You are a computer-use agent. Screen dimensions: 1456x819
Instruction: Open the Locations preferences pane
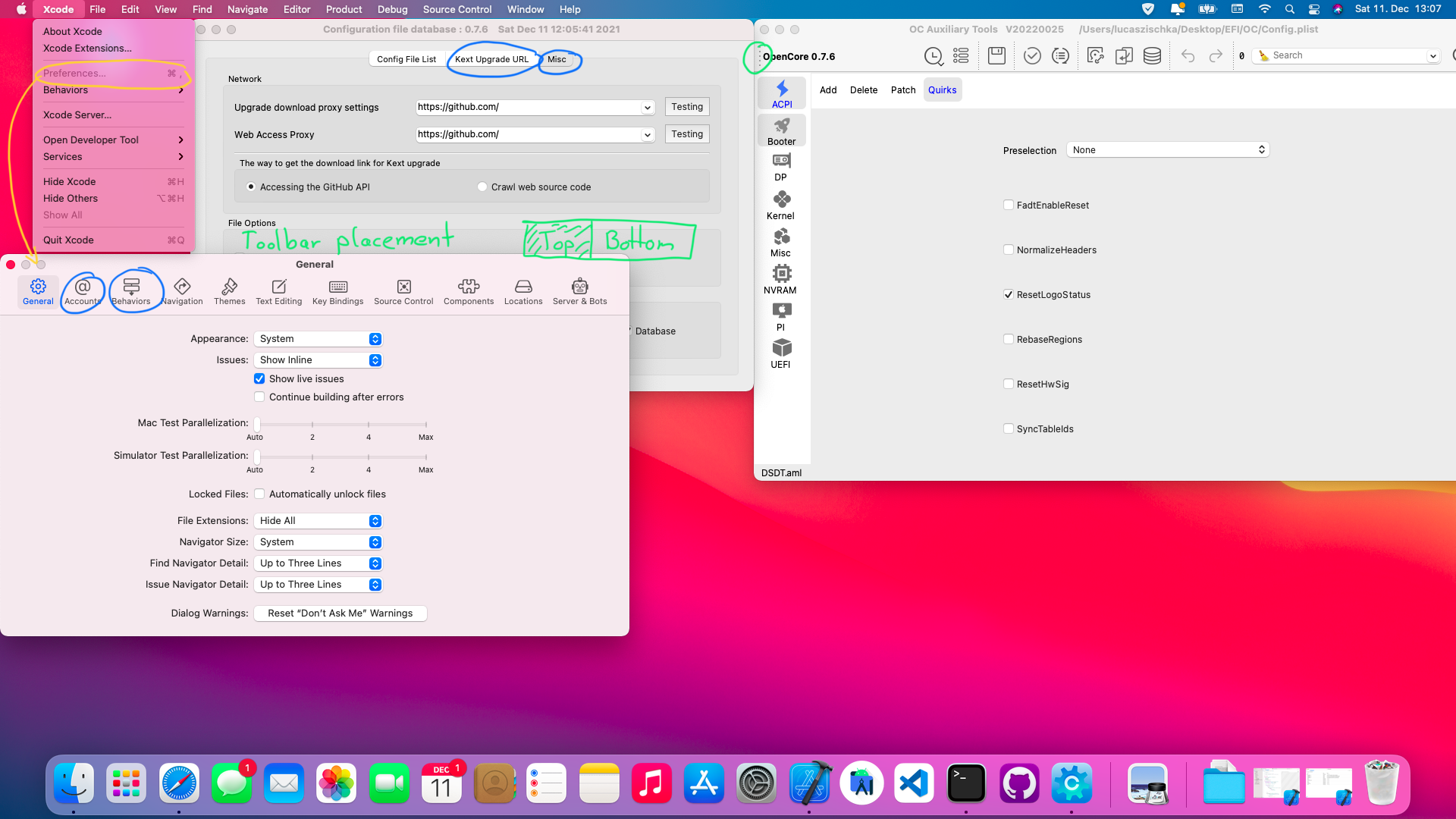(x=523, y=292)
